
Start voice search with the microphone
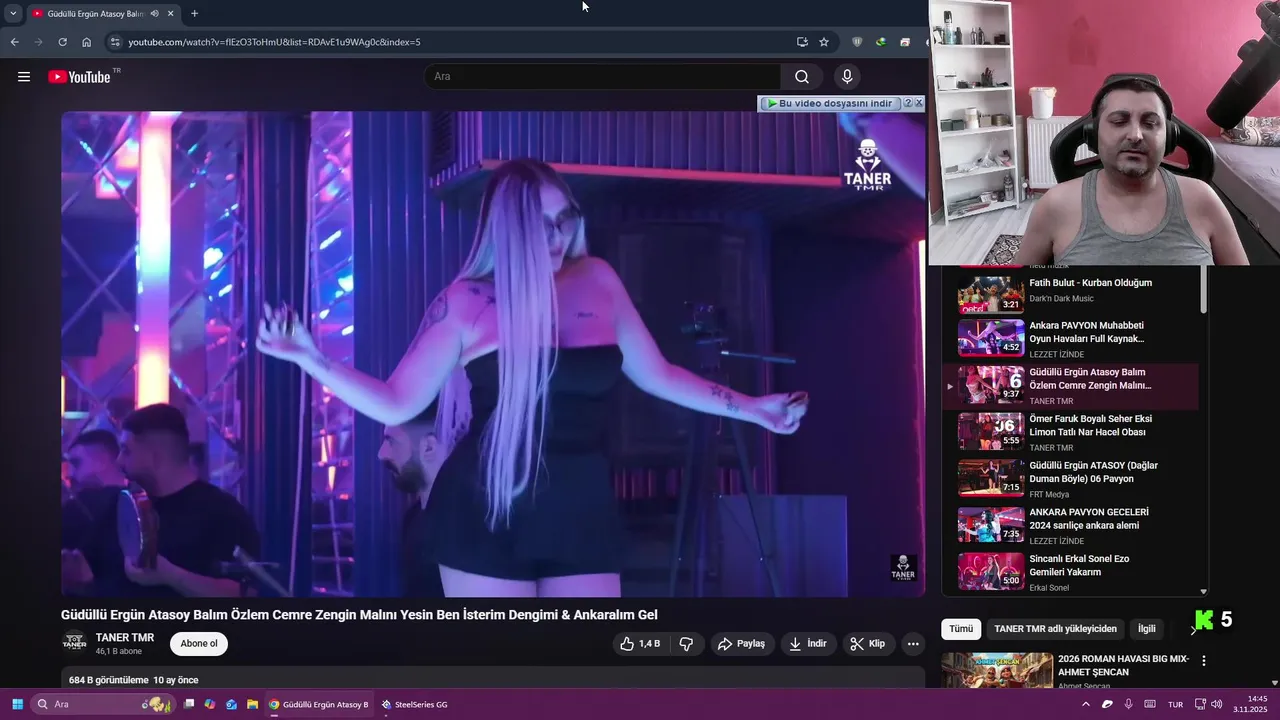pyautogui.click(x=847, y=76)
